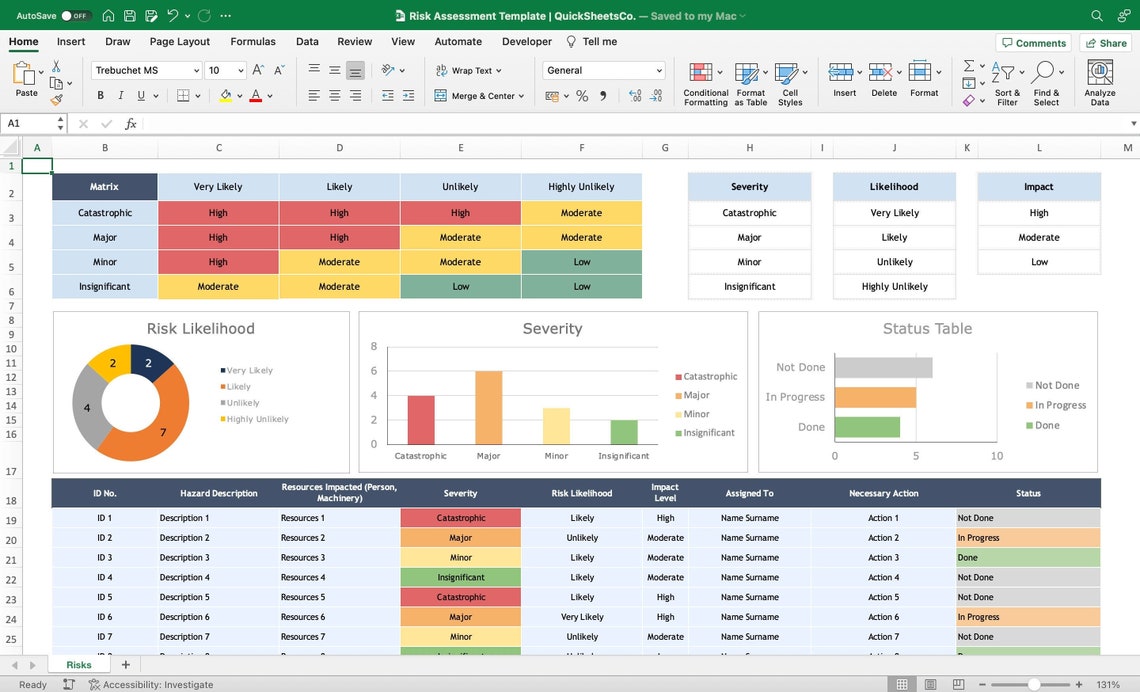1140x692 pixels.
Task: Open the Comments panel
Action: 1033,42
